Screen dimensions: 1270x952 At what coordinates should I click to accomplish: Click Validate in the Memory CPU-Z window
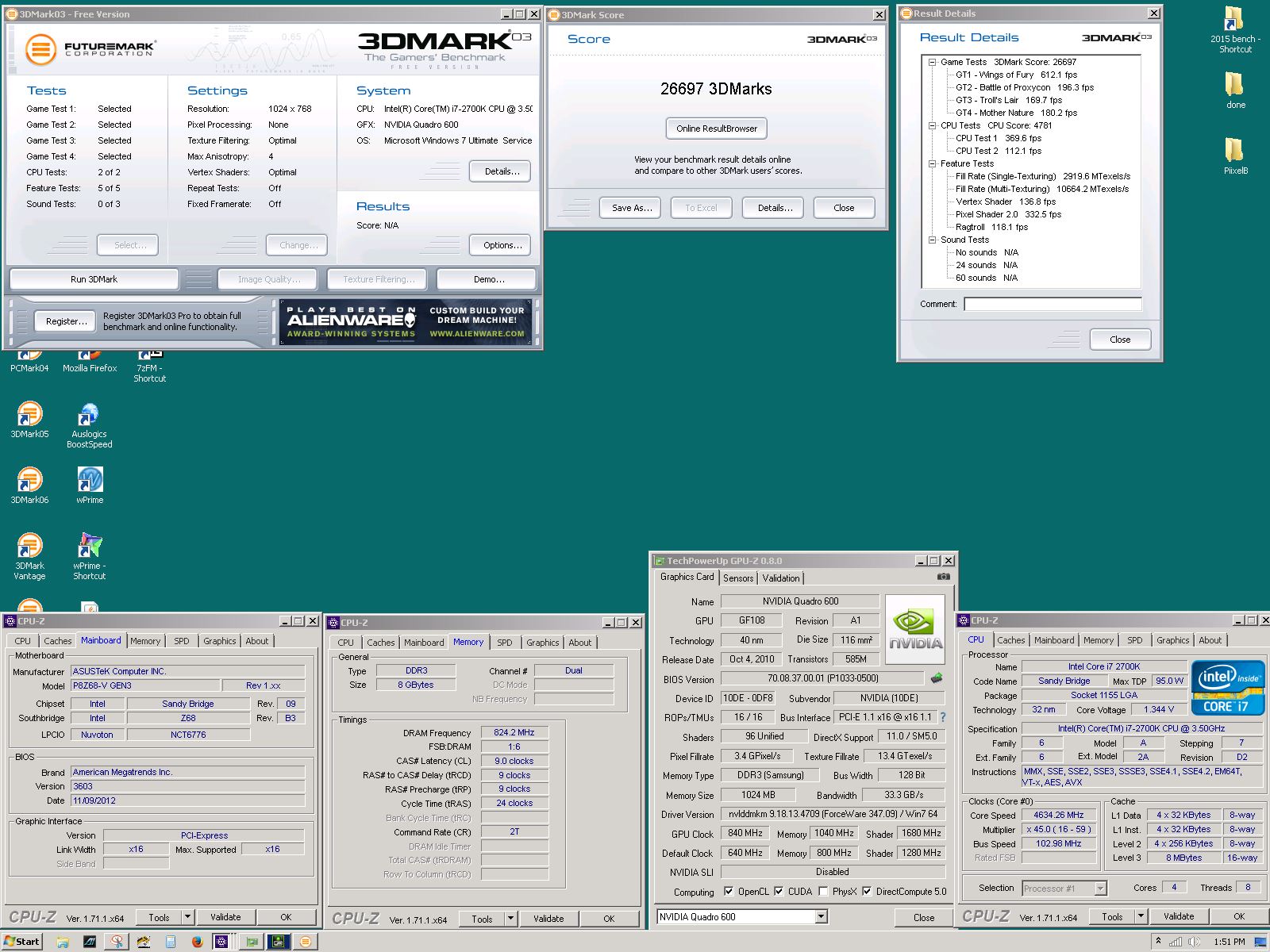[548, 919]
